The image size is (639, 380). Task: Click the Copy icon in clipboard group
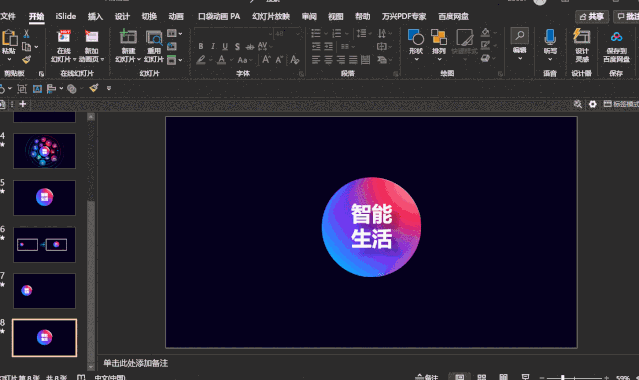click(26, 47)
